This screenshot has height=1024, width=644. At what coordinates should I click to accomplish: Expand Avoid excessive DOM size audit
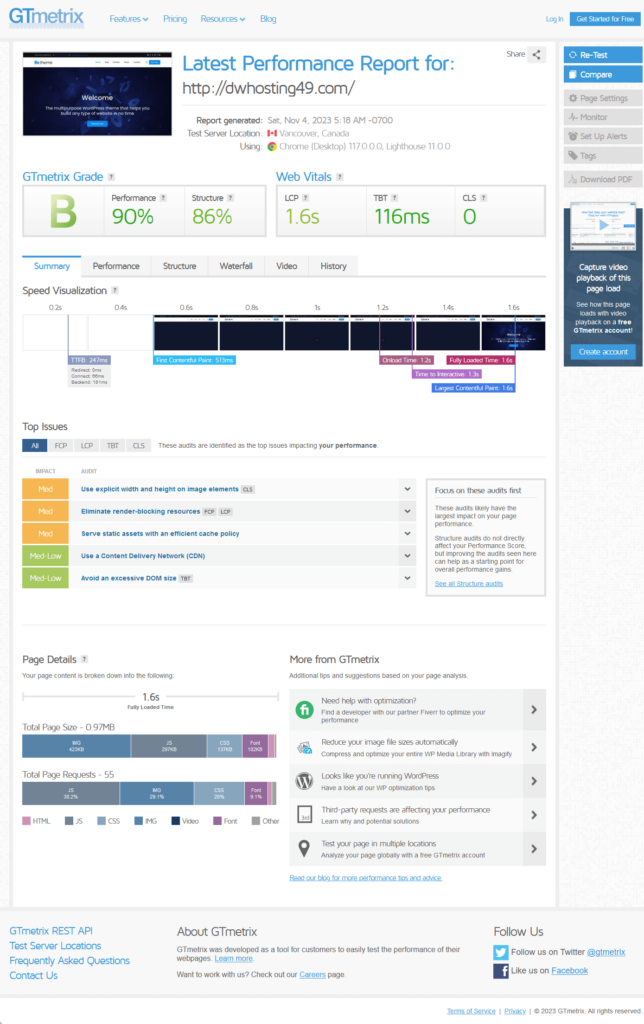[x=408, y=578]
